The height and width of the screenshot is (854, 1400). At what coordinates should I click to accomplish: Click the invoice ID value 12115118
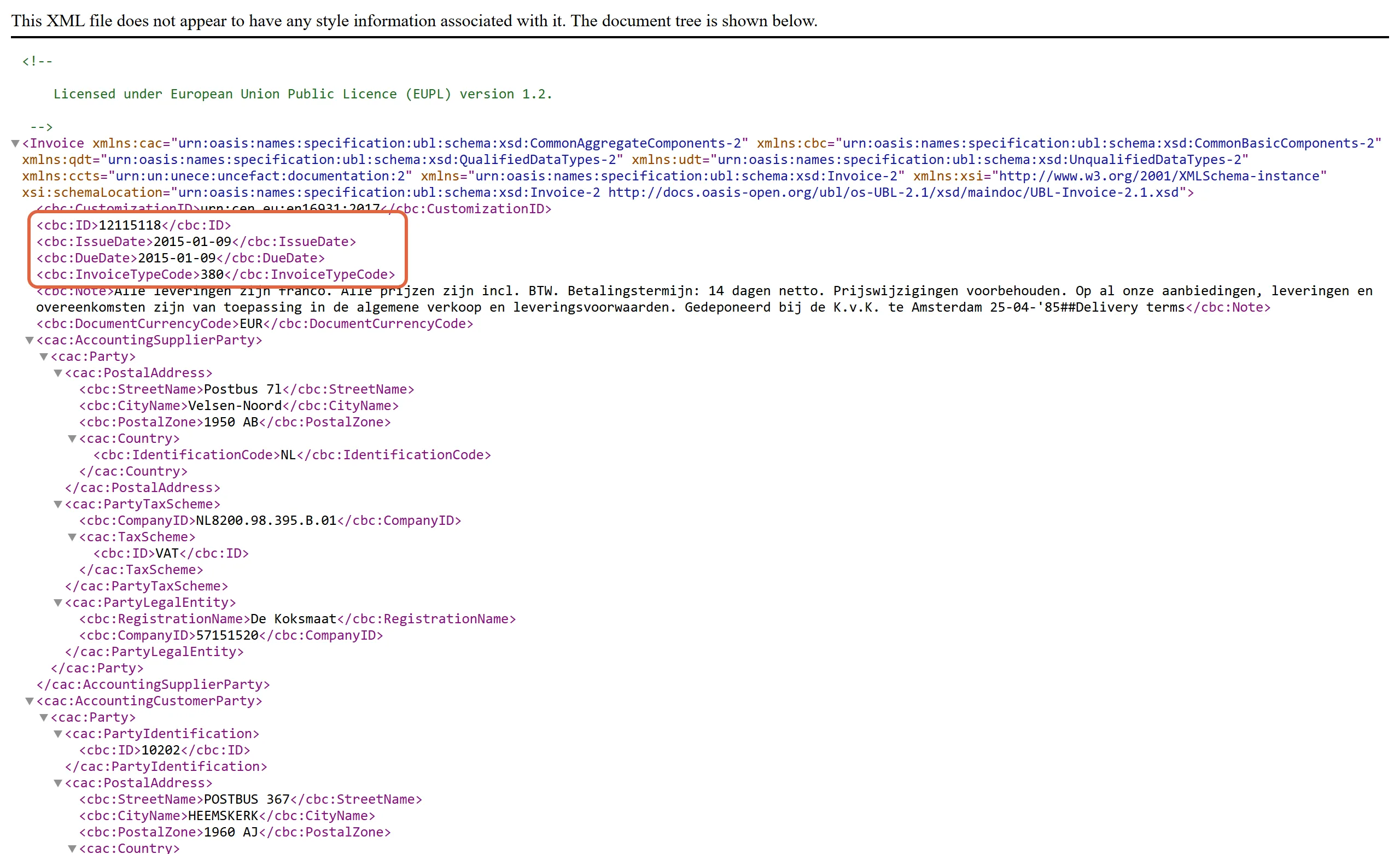click(130, 226)
